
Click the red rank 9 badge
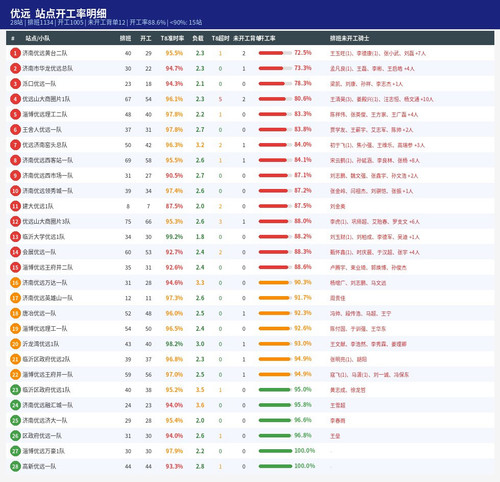[x=15, y=176]
